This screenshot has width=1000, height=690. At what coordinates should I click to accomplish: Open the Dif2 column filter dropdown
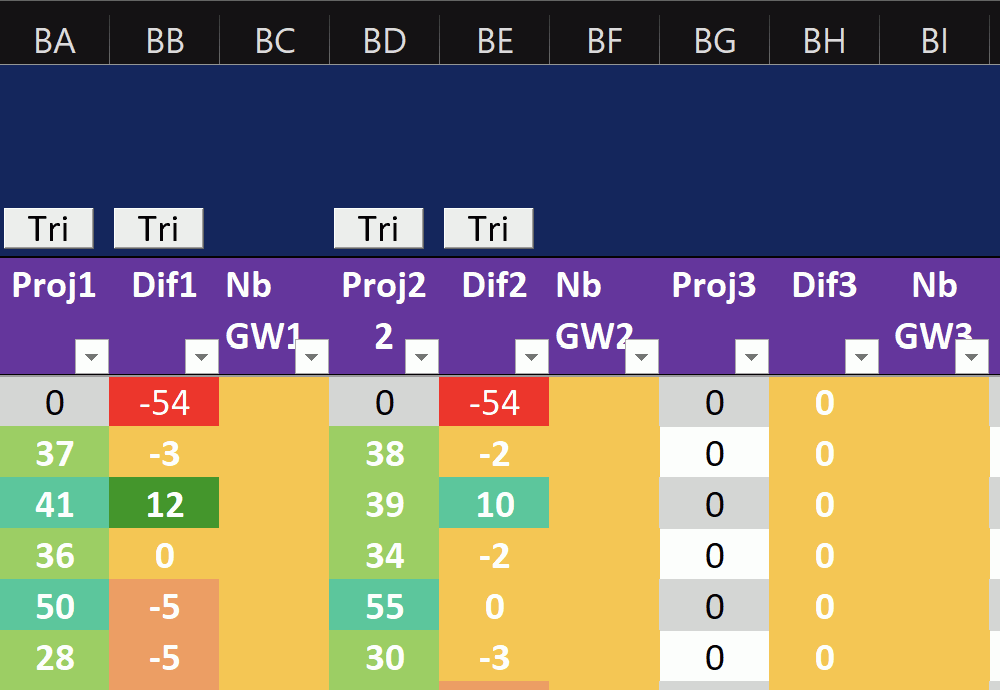coord(532,356)
